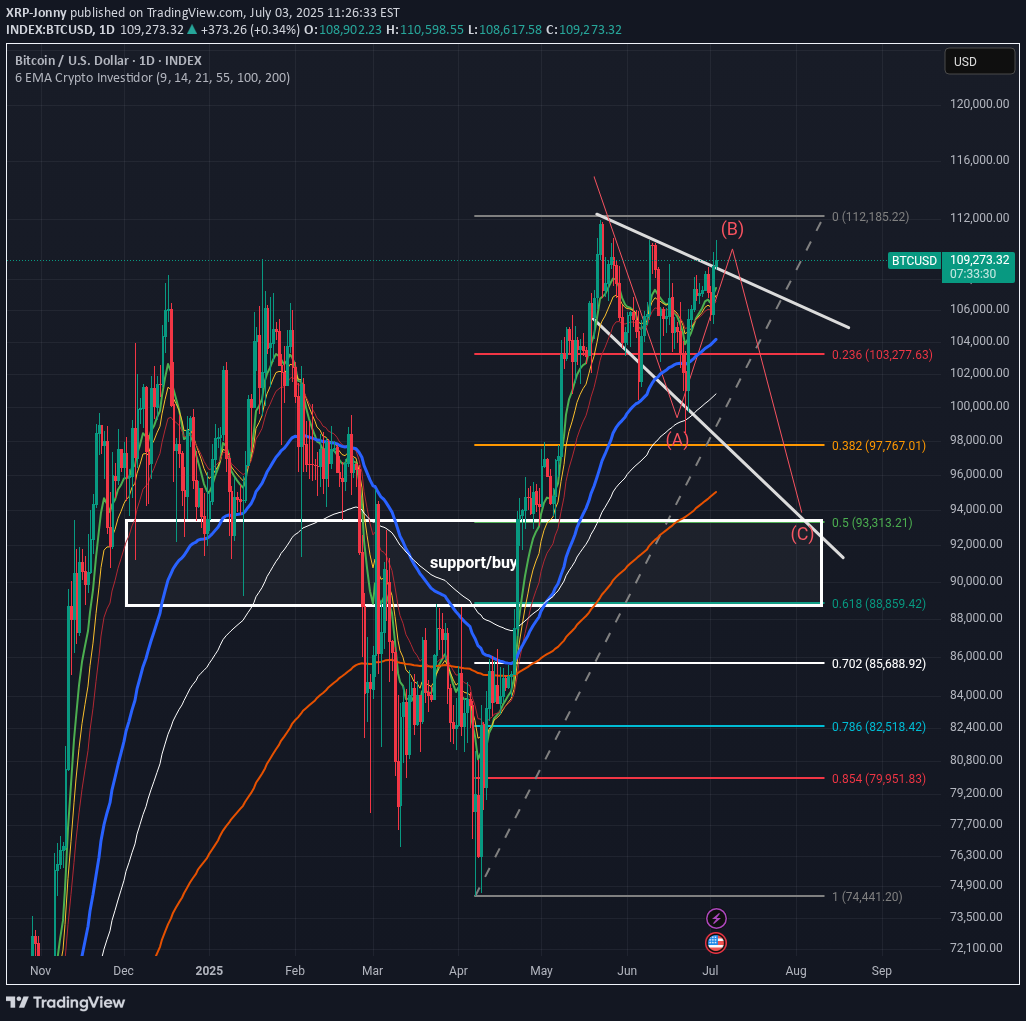
Task: Click the 90,000.00 price axis label
Action: [976, 581]
